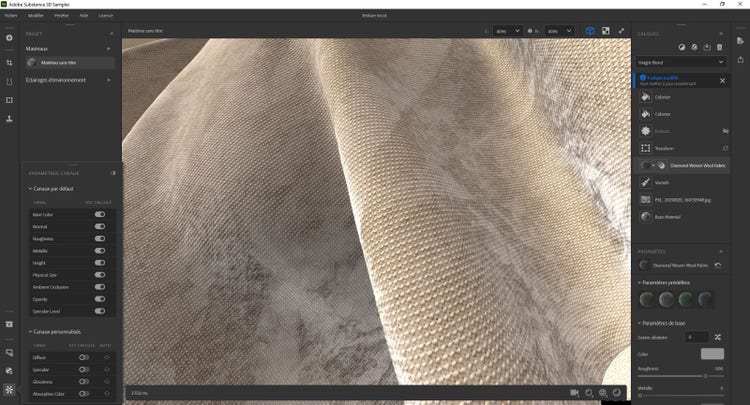Viewport: 750px width, 405px height.
Task: Open the Modifier menu
Action: click(36, 15)
